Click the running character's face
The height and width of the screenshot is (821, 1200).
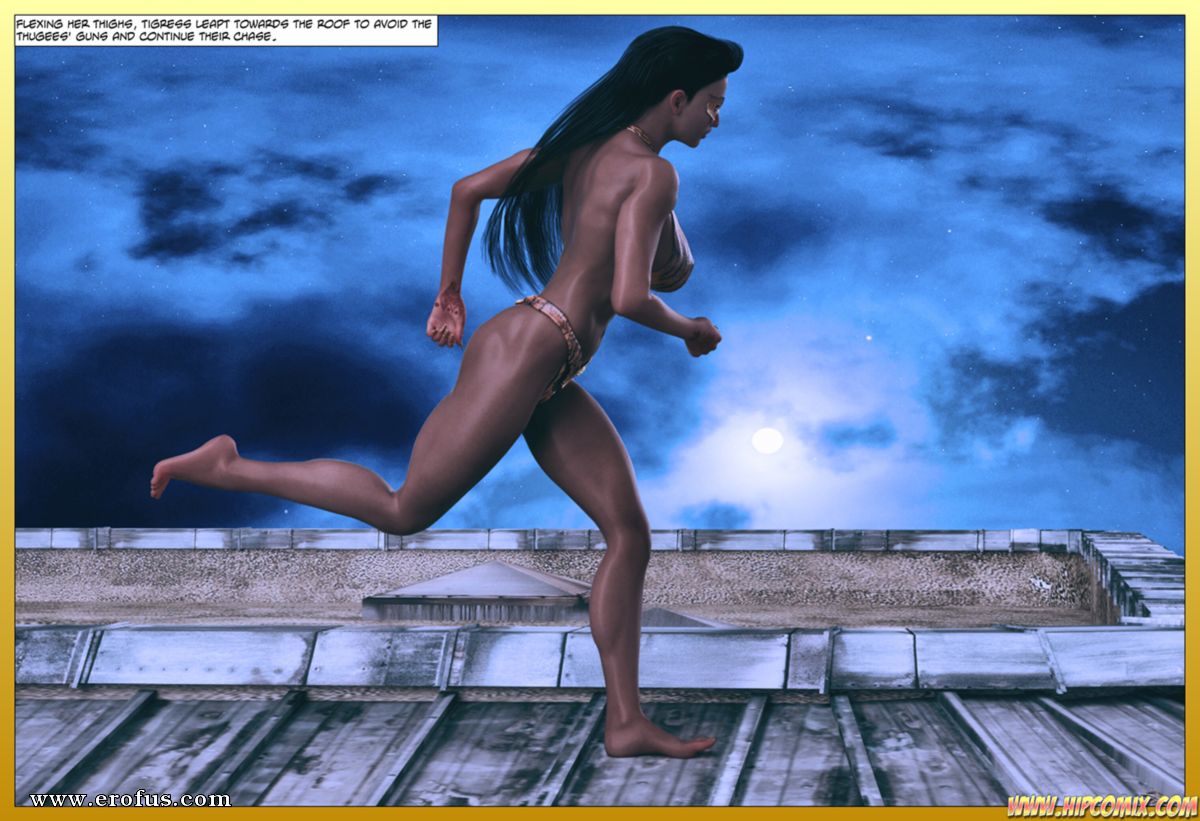(712, 105)
